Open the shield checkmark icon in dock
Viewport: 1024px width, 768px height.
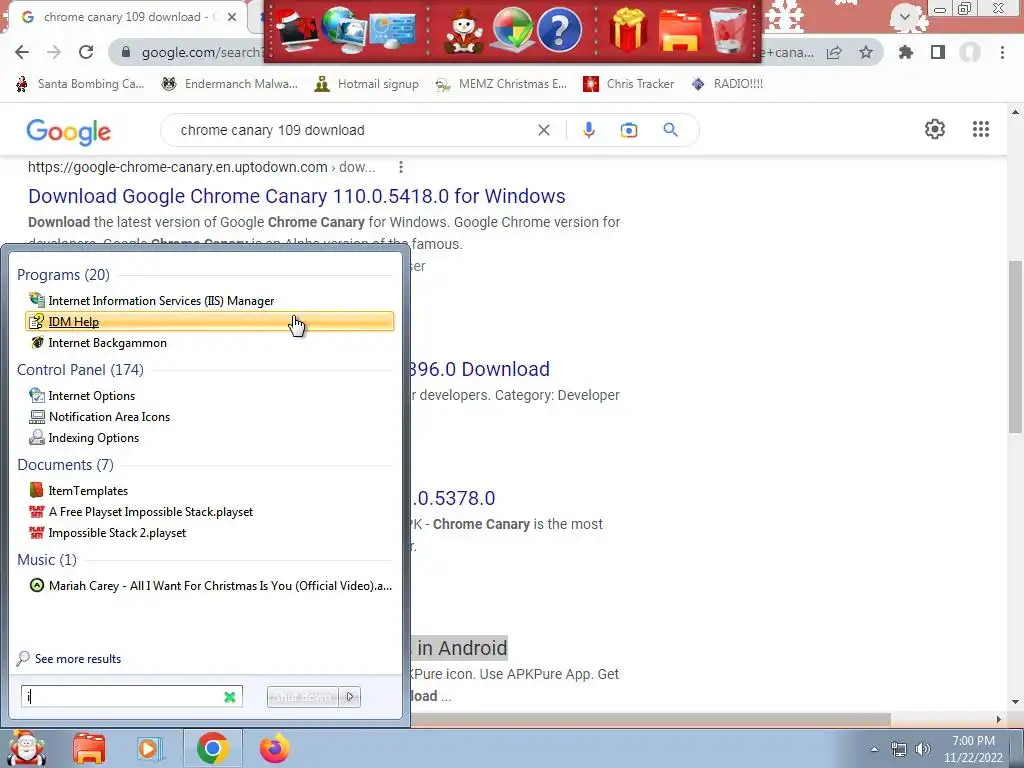click(x=513, y=30)
